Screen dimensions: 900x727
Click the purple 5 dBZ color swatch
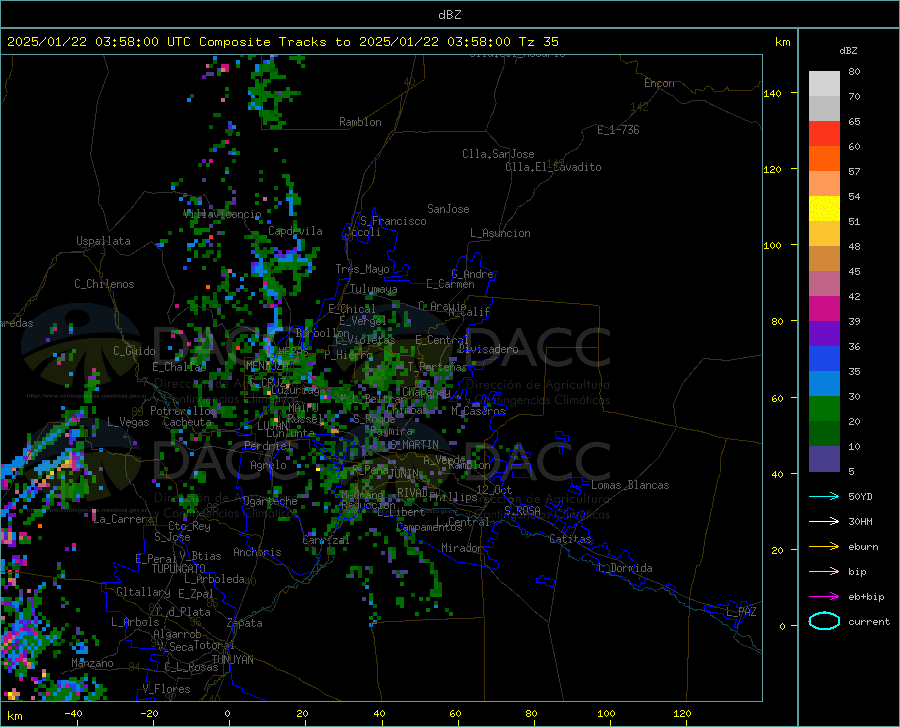pos(824,459)
